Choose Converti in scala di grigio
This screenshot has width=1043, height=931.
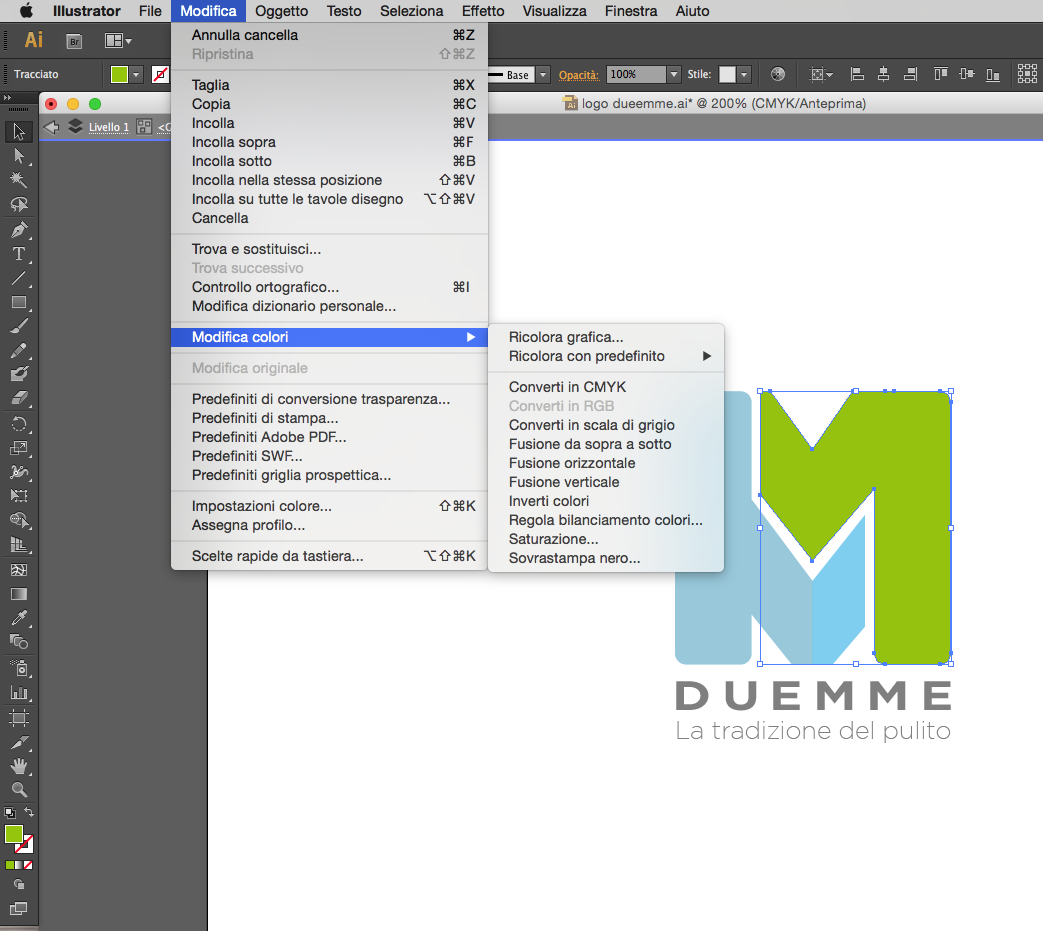coord(606,425)
